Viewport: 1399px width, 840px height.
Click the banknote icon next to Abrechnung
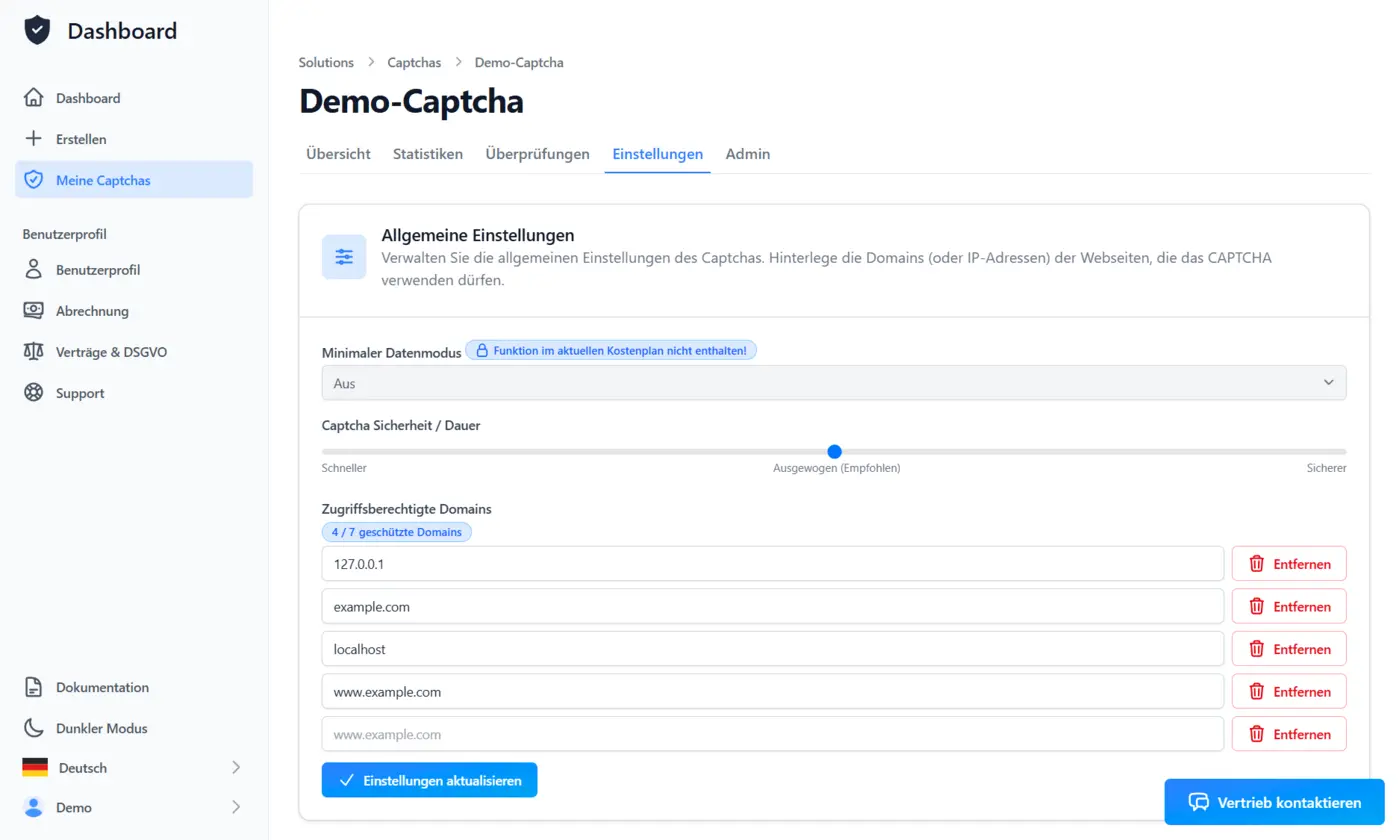click(34, 311)
